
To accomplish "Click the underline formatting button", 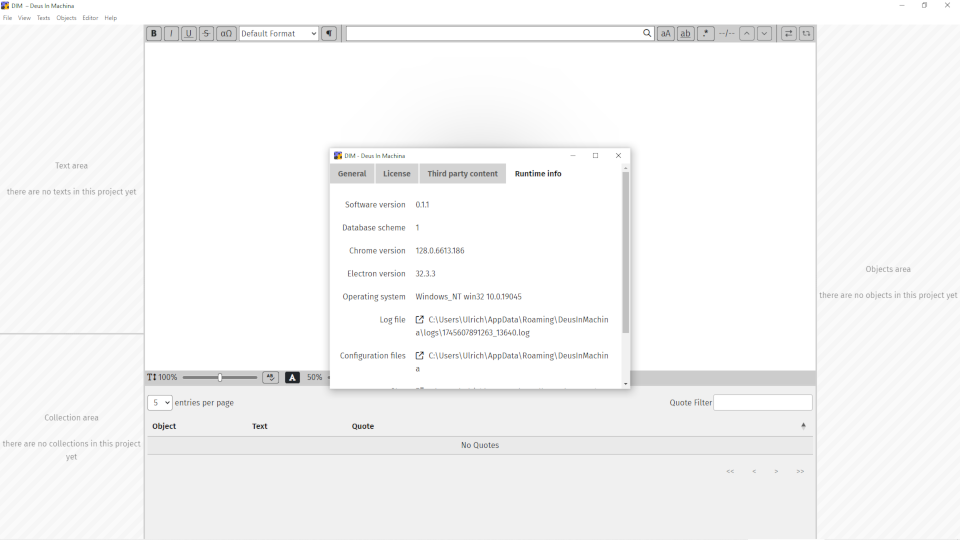I will [x=189, y=34].
